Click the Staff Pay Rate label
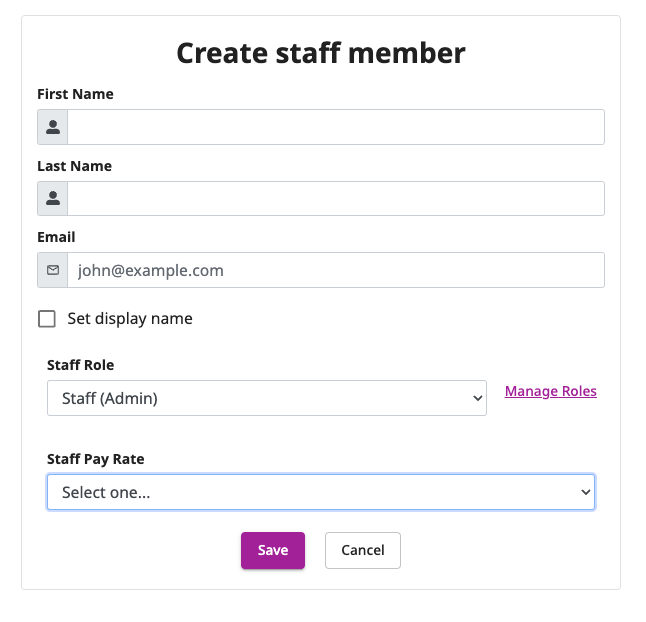This screenshot has width=646, height=622. pyautogui.click(x=96, y=459)
